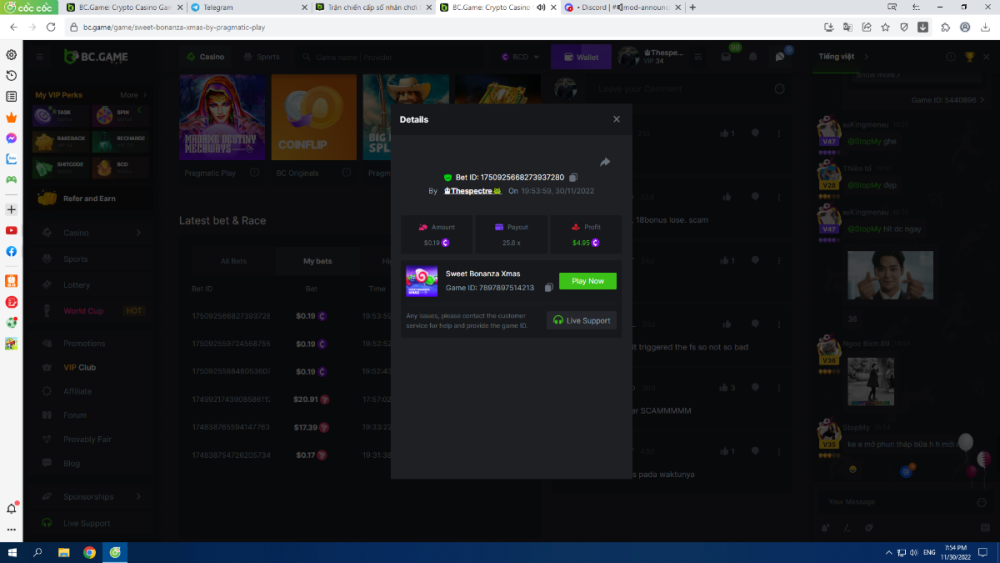1000x563 pixels.
Task: Open browser history from sidebar
Action: (x=11, y=76)
